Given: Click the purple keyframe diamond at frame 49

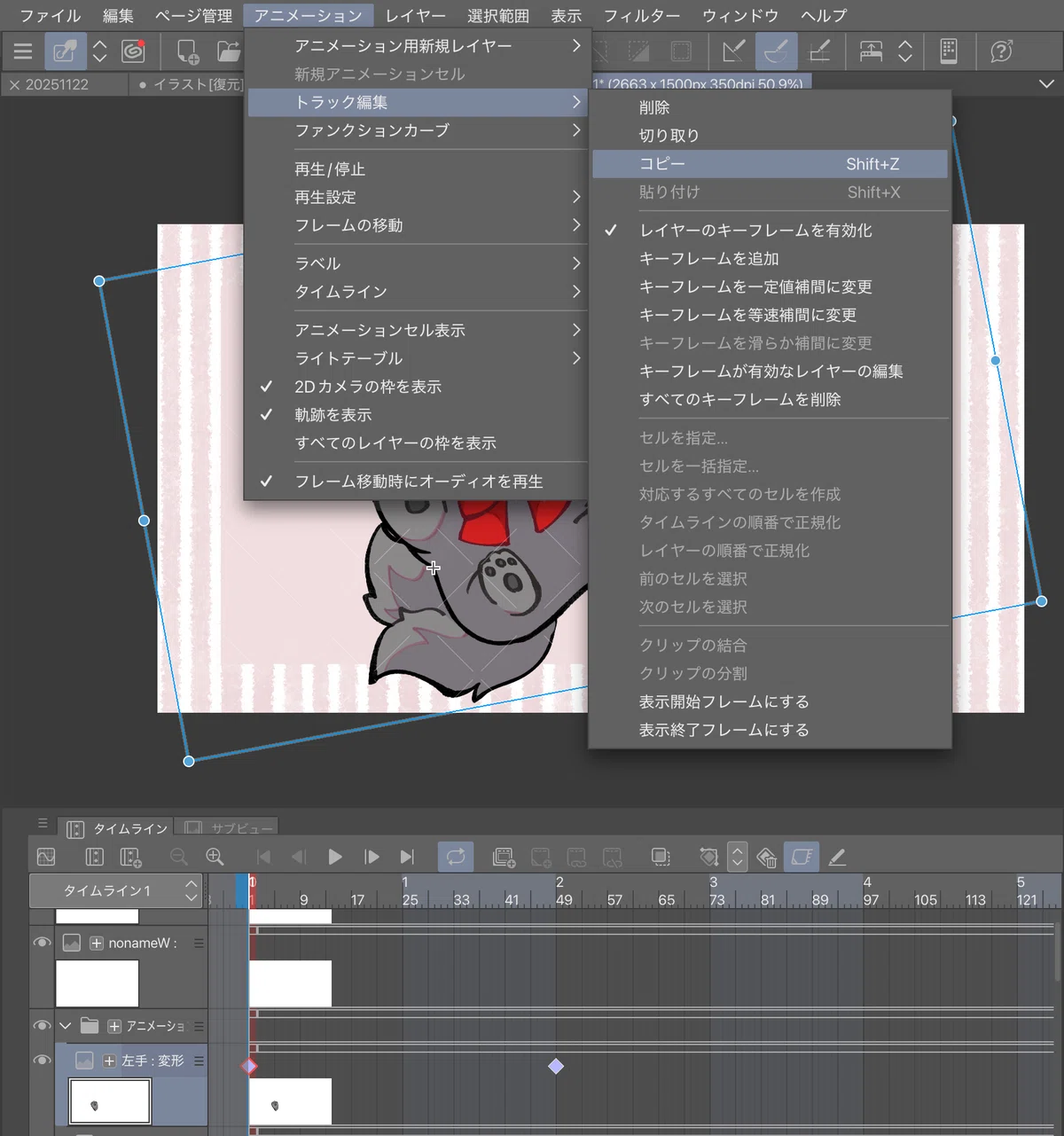Looking at the screenshot, I should tap(556, 1066).
